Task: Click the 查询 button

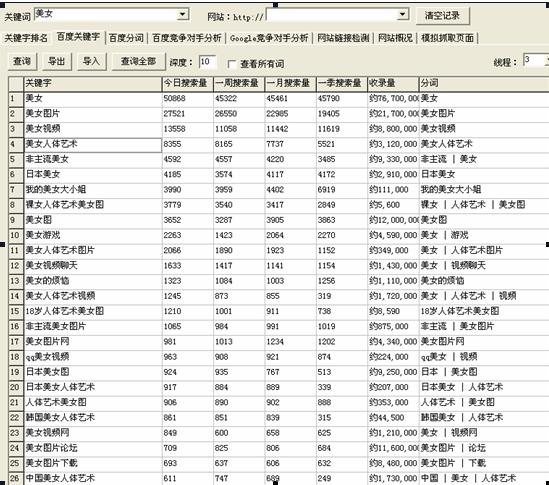Action: click(22, 62)
